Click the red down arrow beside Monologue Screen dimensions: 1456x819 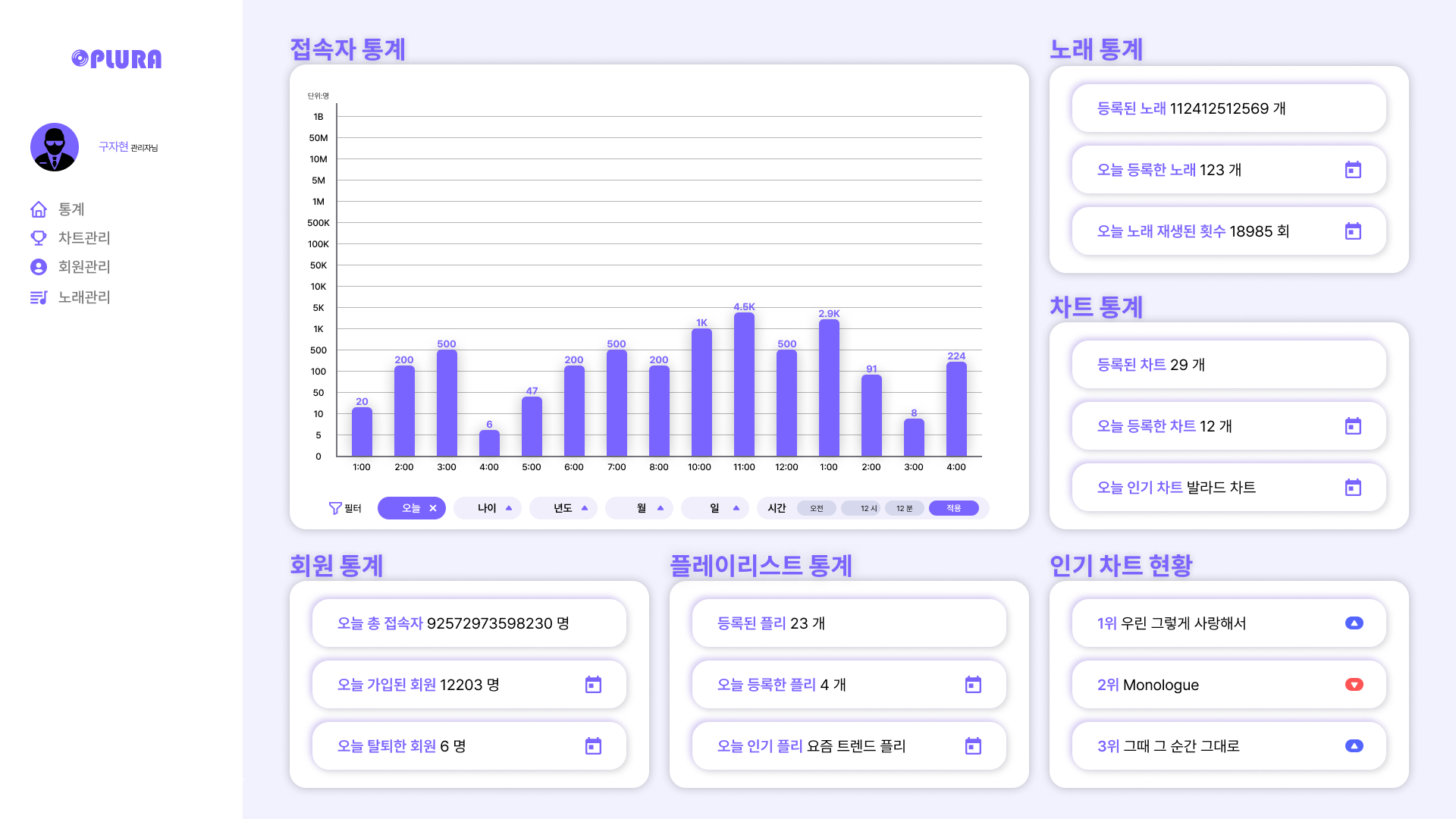1354,685
